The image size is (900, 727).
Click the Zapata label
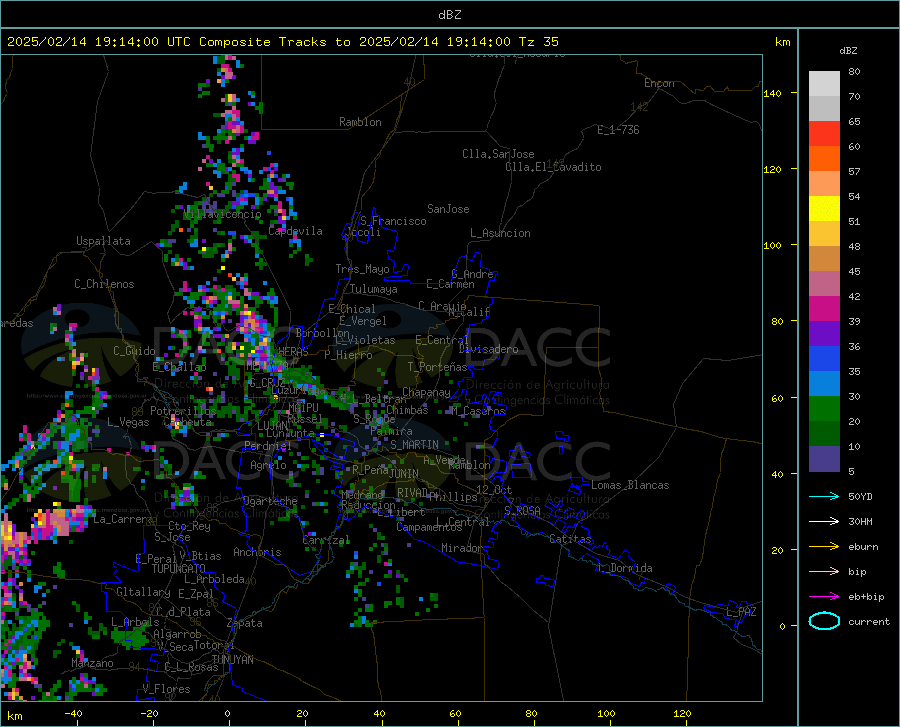[245, 623]
